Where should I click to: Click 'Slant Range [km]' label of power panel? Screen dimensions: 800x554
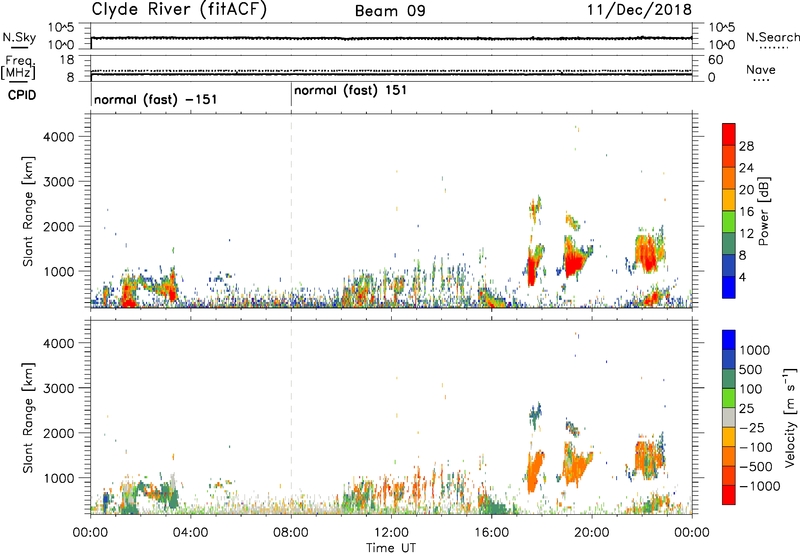[28, 211]
